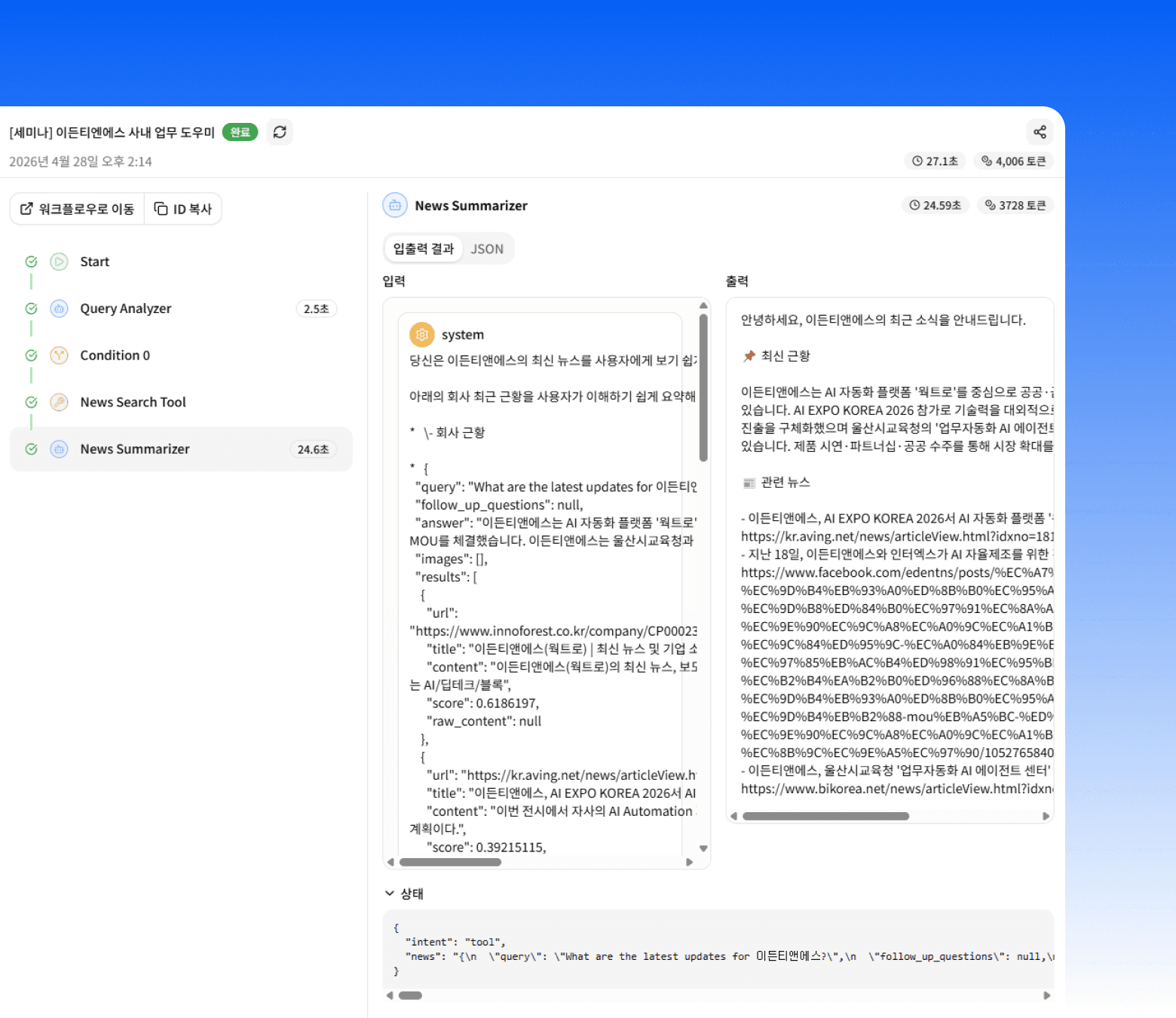Click the "intent": "tool" line in 상태

(455, 942)
